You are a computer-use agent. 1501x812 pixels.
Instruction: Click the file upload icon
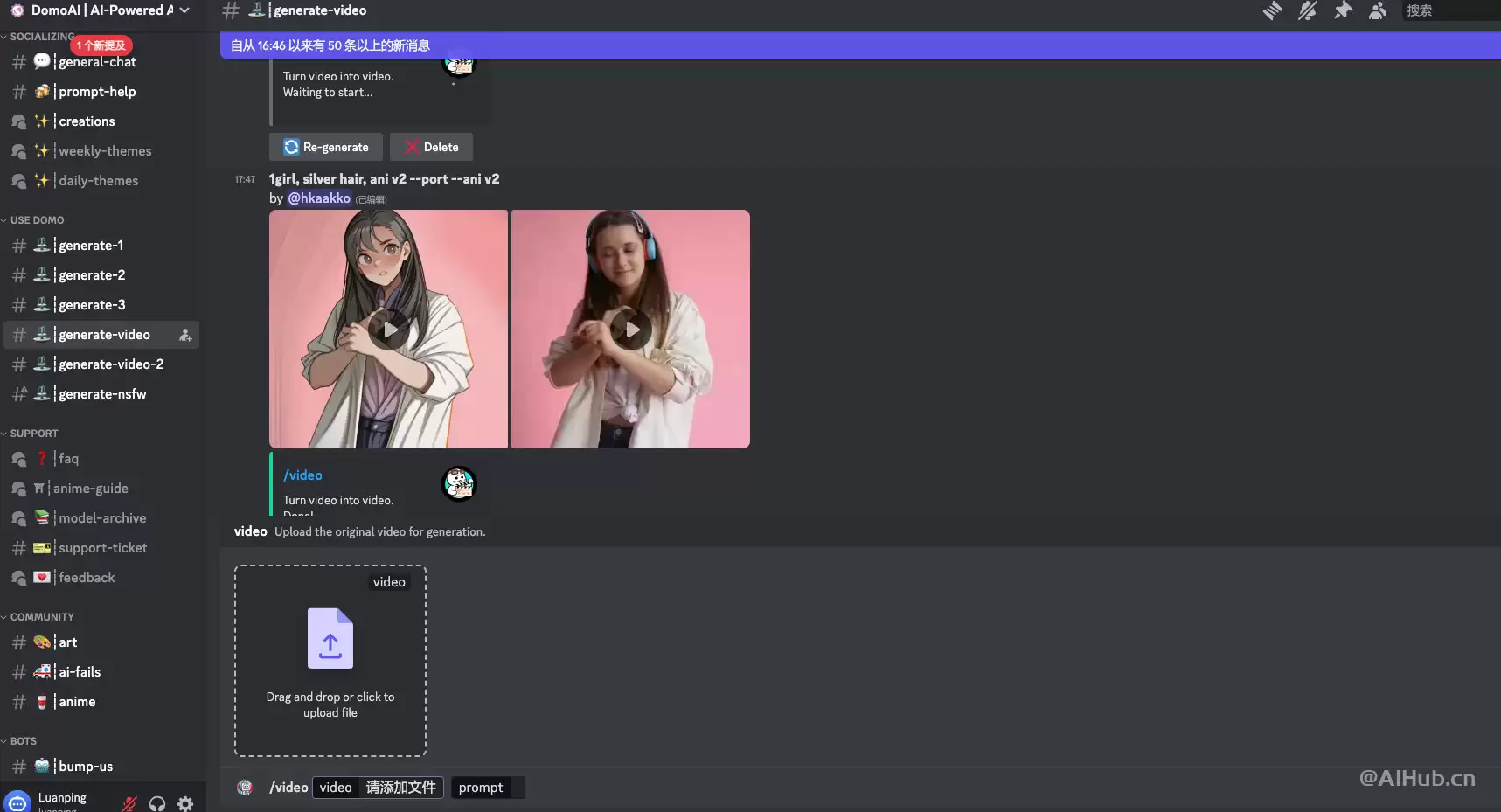[x=330, y=639]
